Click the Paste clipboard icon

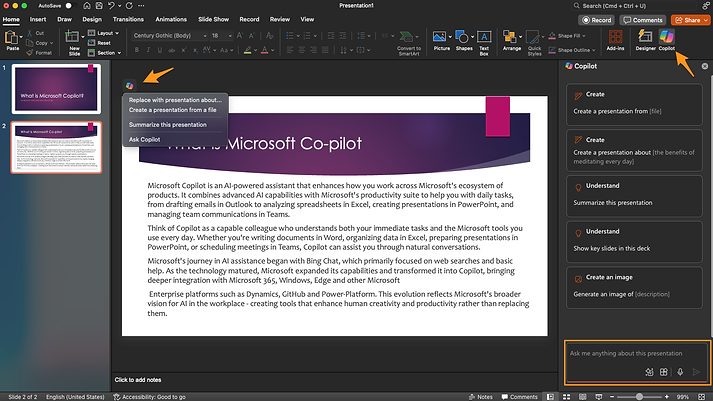tap(11, 37)
